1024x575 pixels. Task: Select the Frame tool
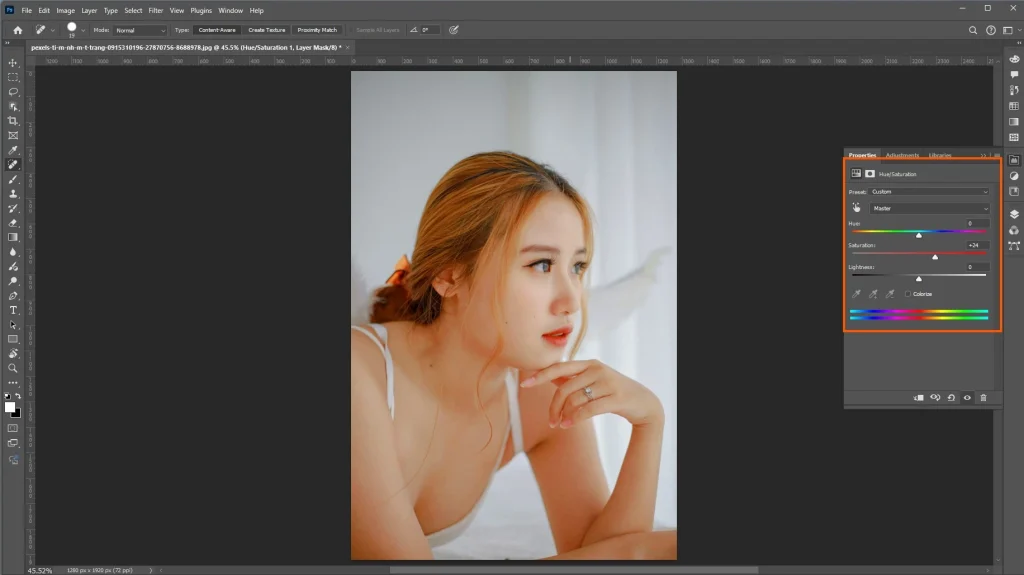(13, 136)
